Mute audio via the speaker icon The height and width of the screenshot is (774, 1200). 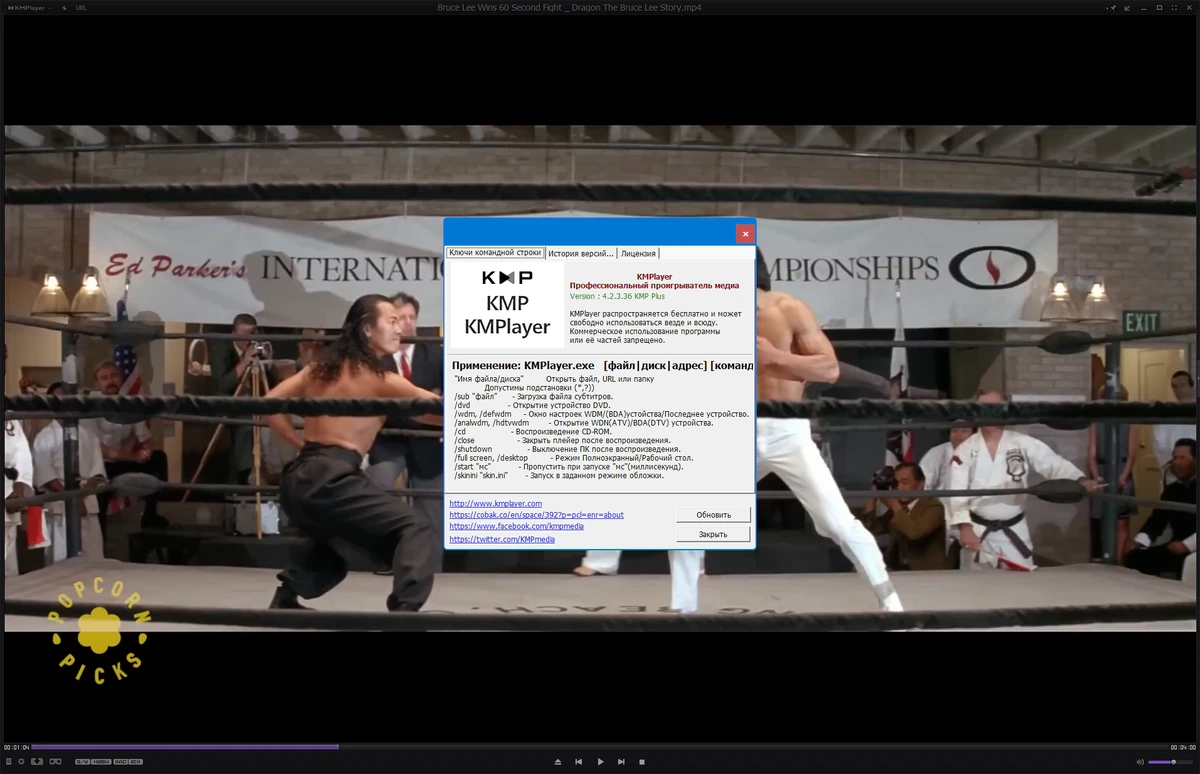(x=1139, y=762)
